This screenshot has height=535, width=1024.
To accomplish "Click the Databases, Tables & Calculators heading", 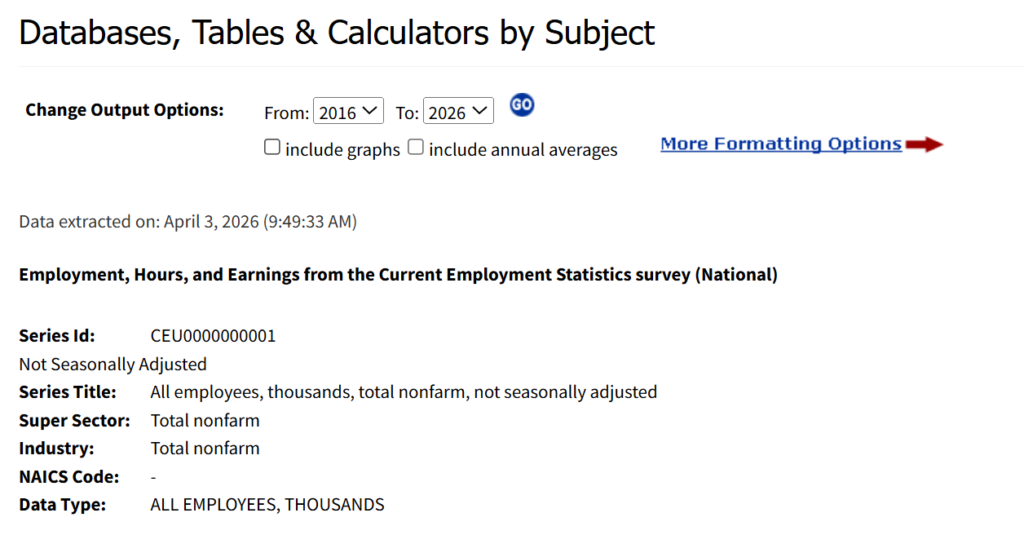I will tap(337, 33).
